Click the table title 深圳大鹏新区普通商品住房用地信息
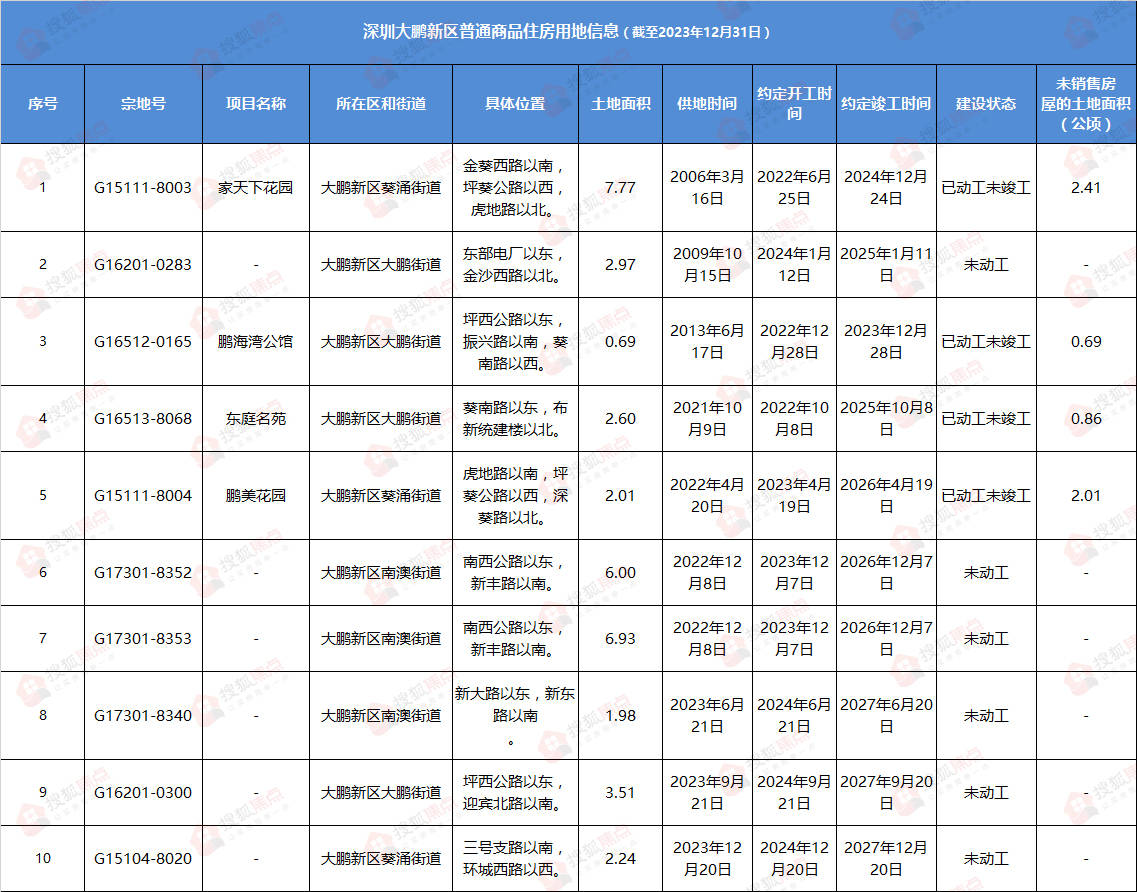Viewport: 1137px width, 892px height. pyautogui.click(x=491, y=32)
